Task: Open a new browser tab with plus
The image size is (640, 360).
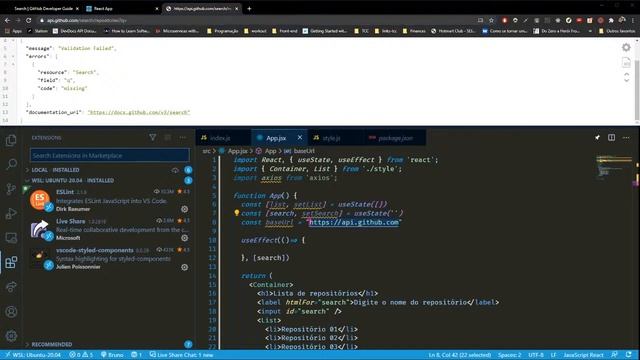Action: [x=249, y=8]
